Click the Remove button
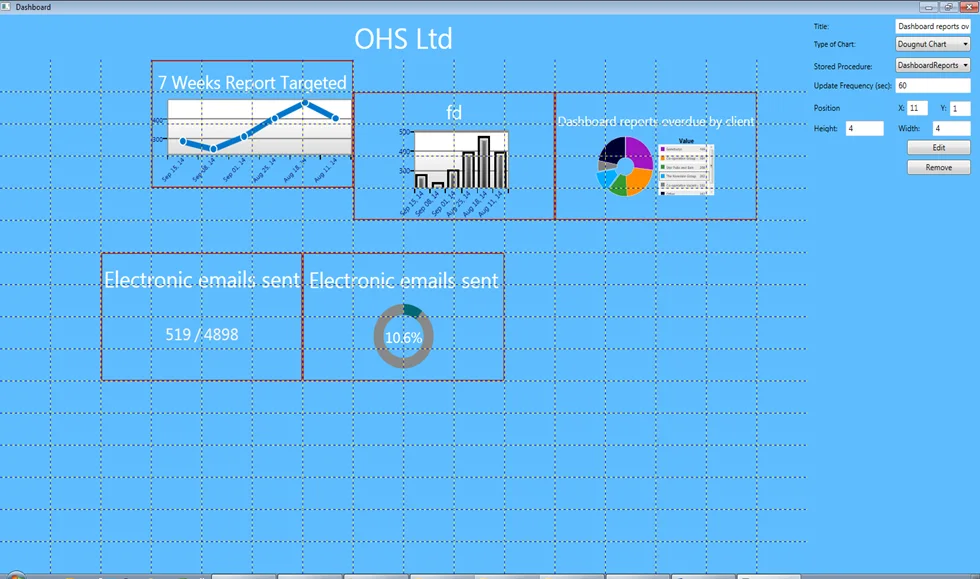This screenshot has width=980, height=579. pos(938,168)
